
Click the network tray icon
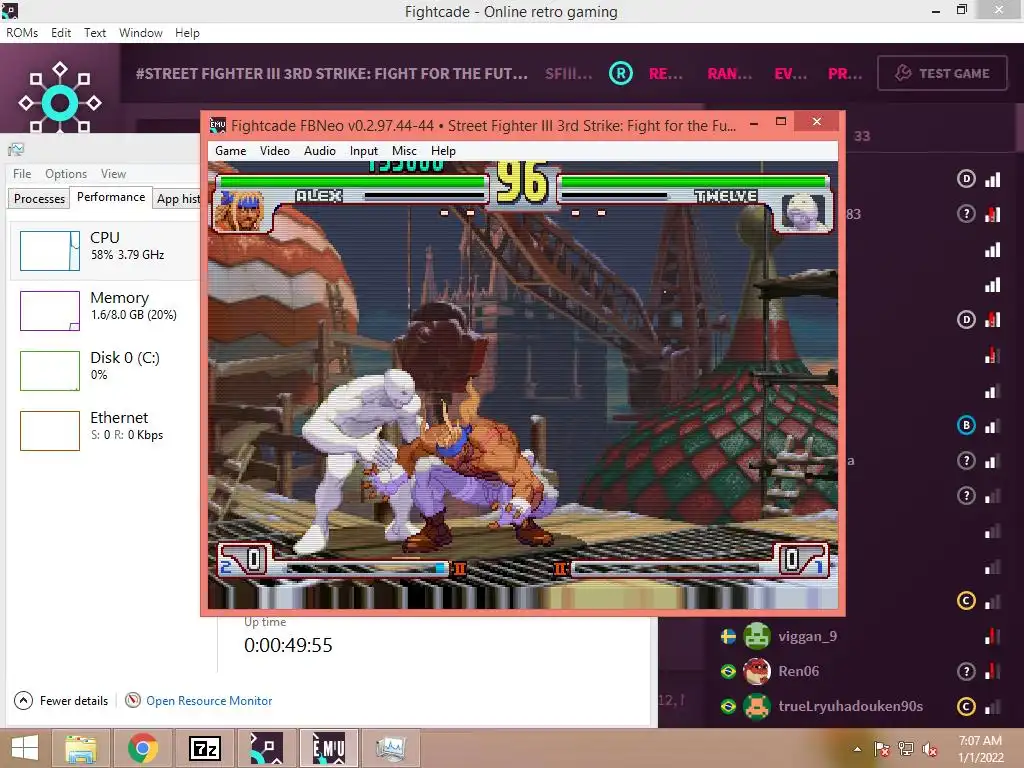click(x=906, y=749)
